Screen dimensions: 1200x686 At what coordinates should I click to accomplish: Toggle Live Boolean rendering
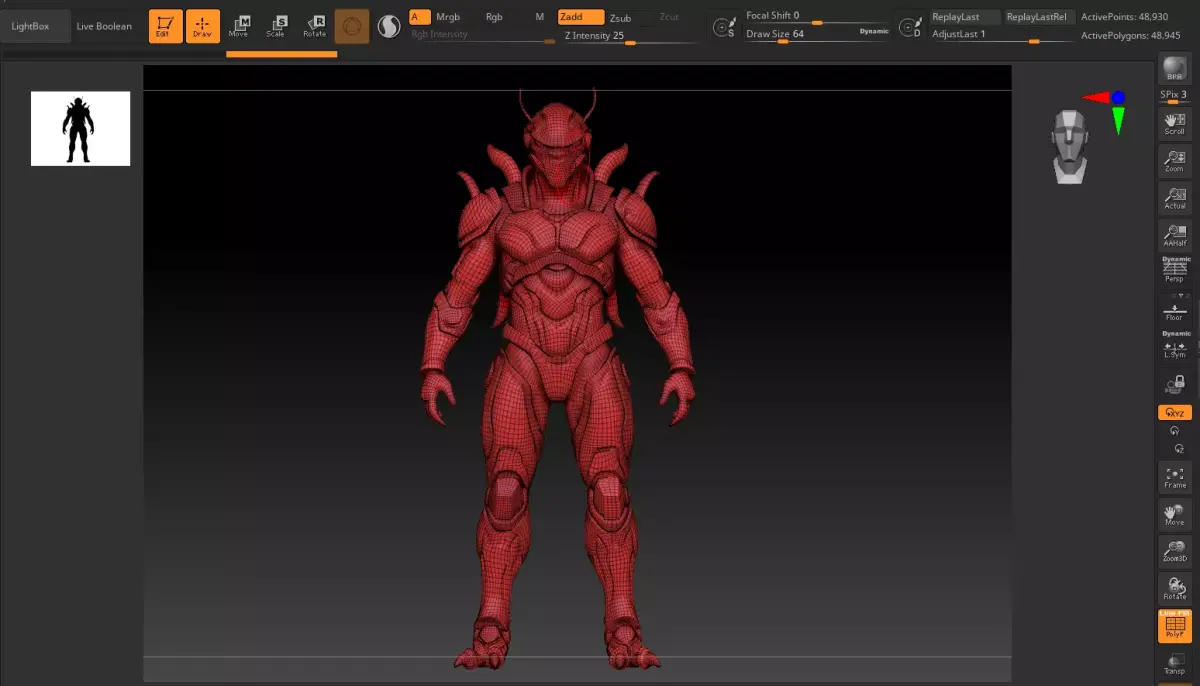click(x=104, y=26)
